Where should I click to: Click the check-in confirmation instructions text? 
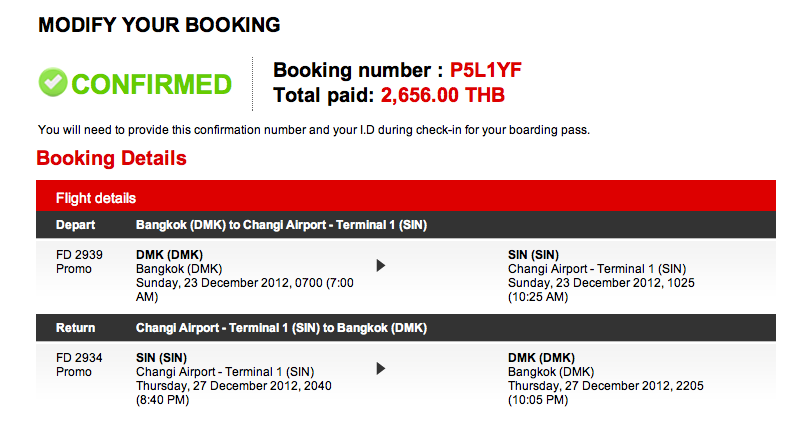[x=314, y=130]
